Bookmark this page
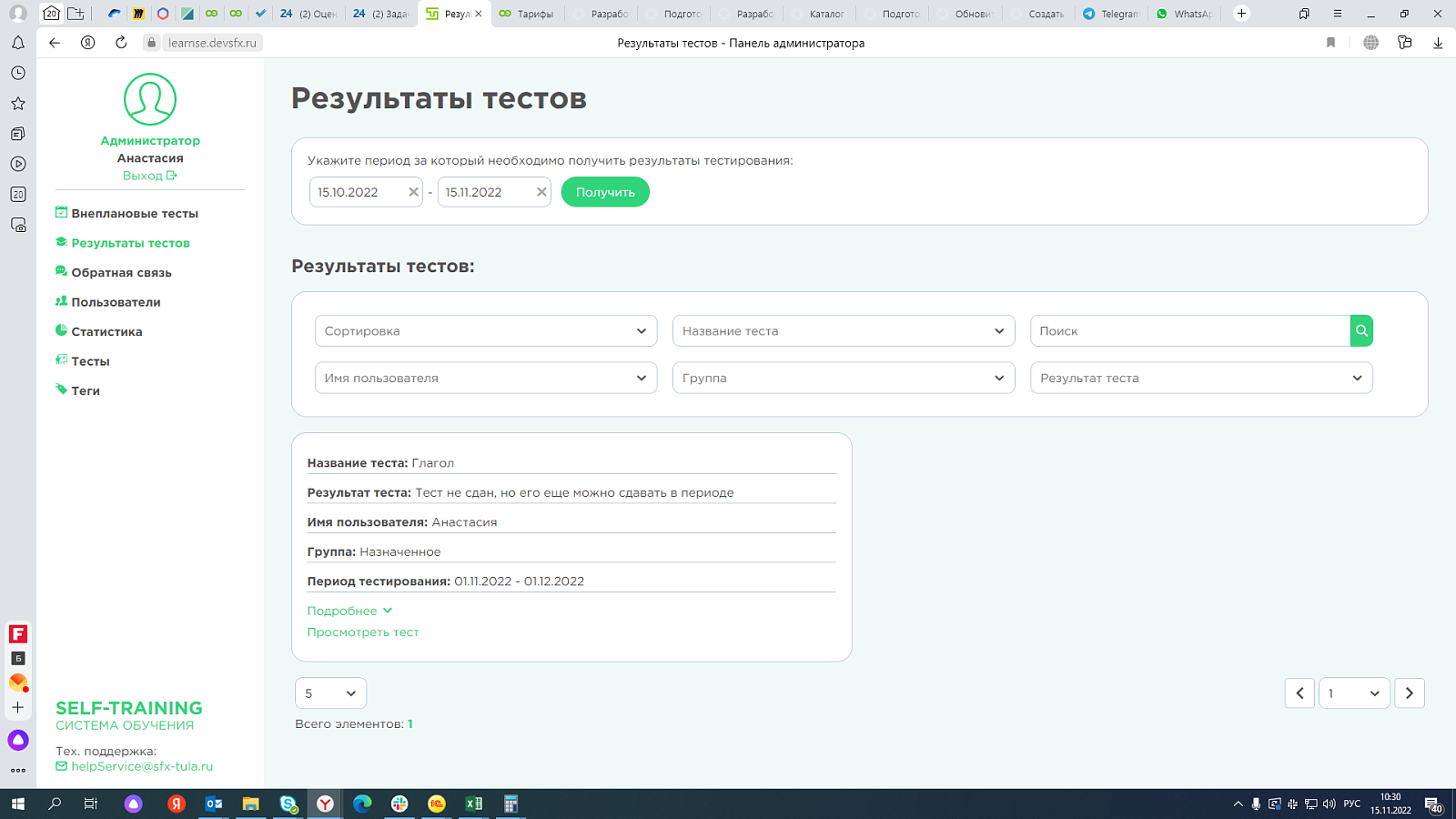 tap(1330, 43)
